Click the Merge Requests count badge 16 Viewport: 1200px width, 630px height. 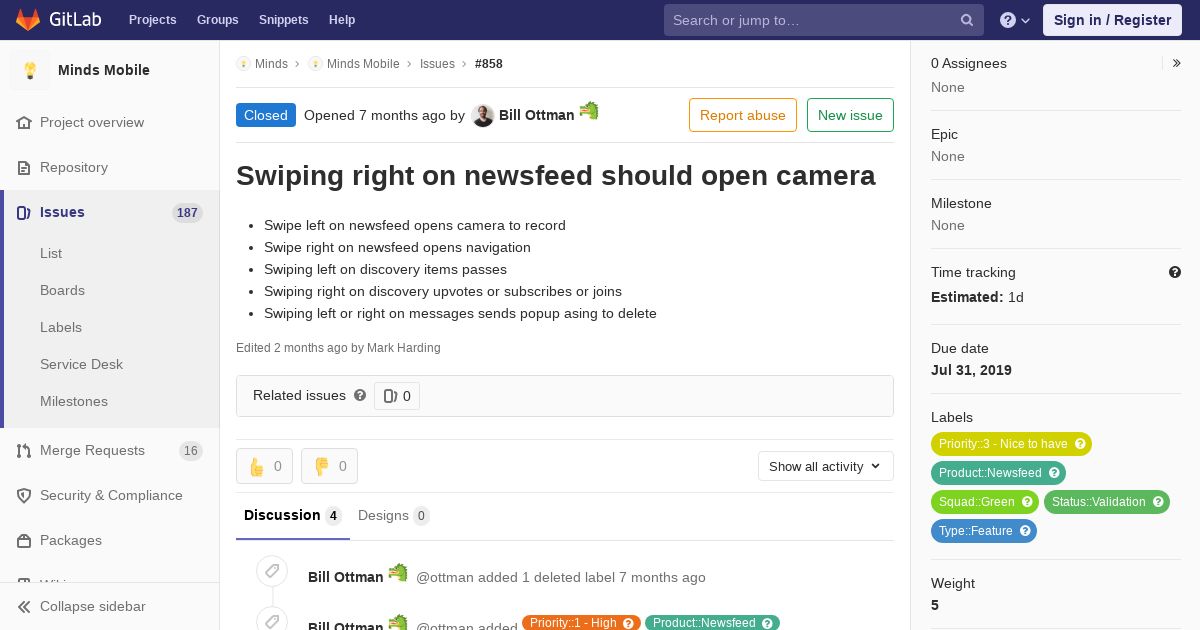[191, 451]
